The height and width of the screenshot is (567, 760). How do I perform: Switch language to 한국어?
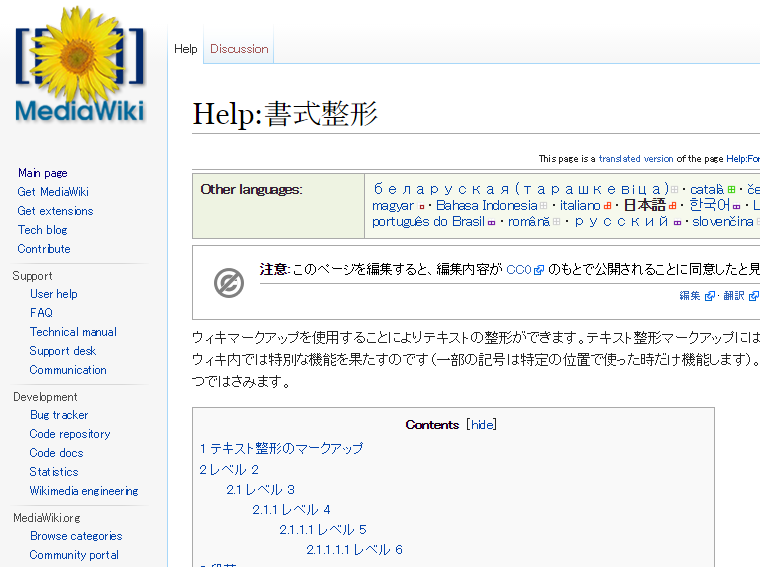click(x=708, y=205)
